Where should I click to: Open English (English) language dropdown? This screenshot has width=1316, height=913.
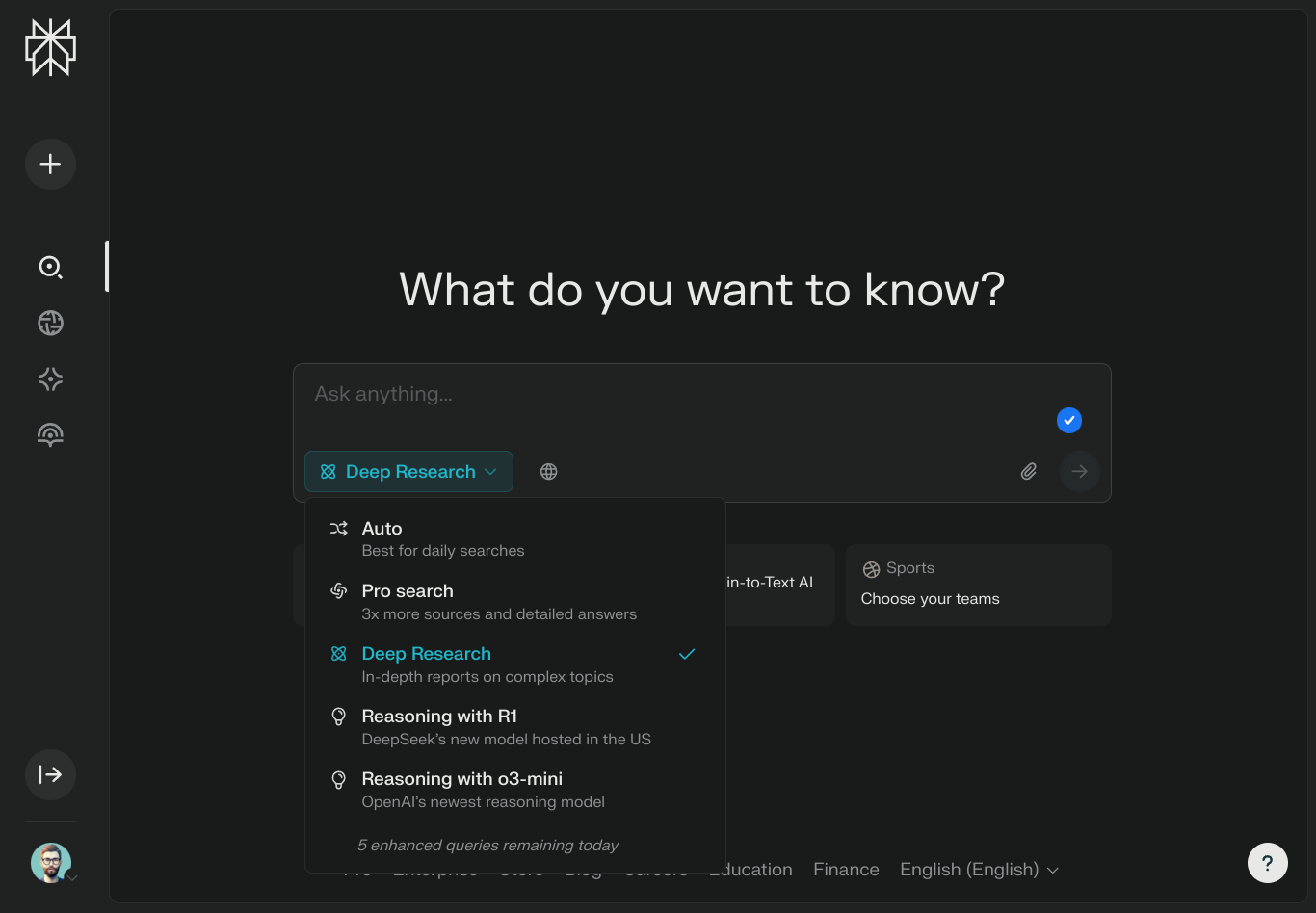click(x=979, y=870)
